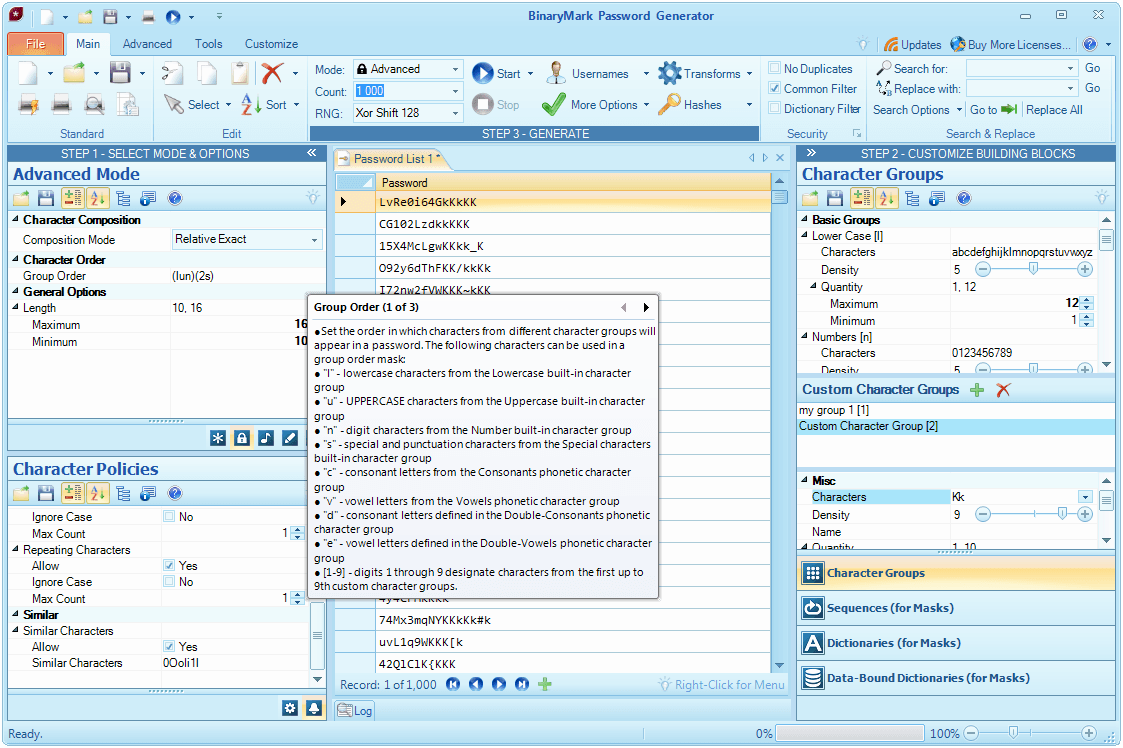This screenshot has width=1123, height=748.
Task: Open the Count dropdown
Action: point(456,91)
